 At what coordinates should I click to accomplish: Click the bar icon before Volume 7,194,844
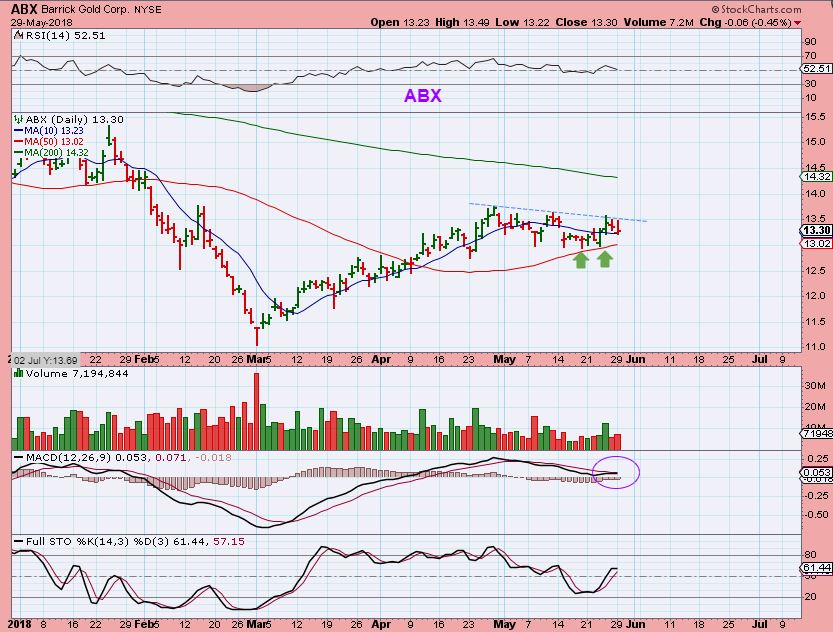19,373
